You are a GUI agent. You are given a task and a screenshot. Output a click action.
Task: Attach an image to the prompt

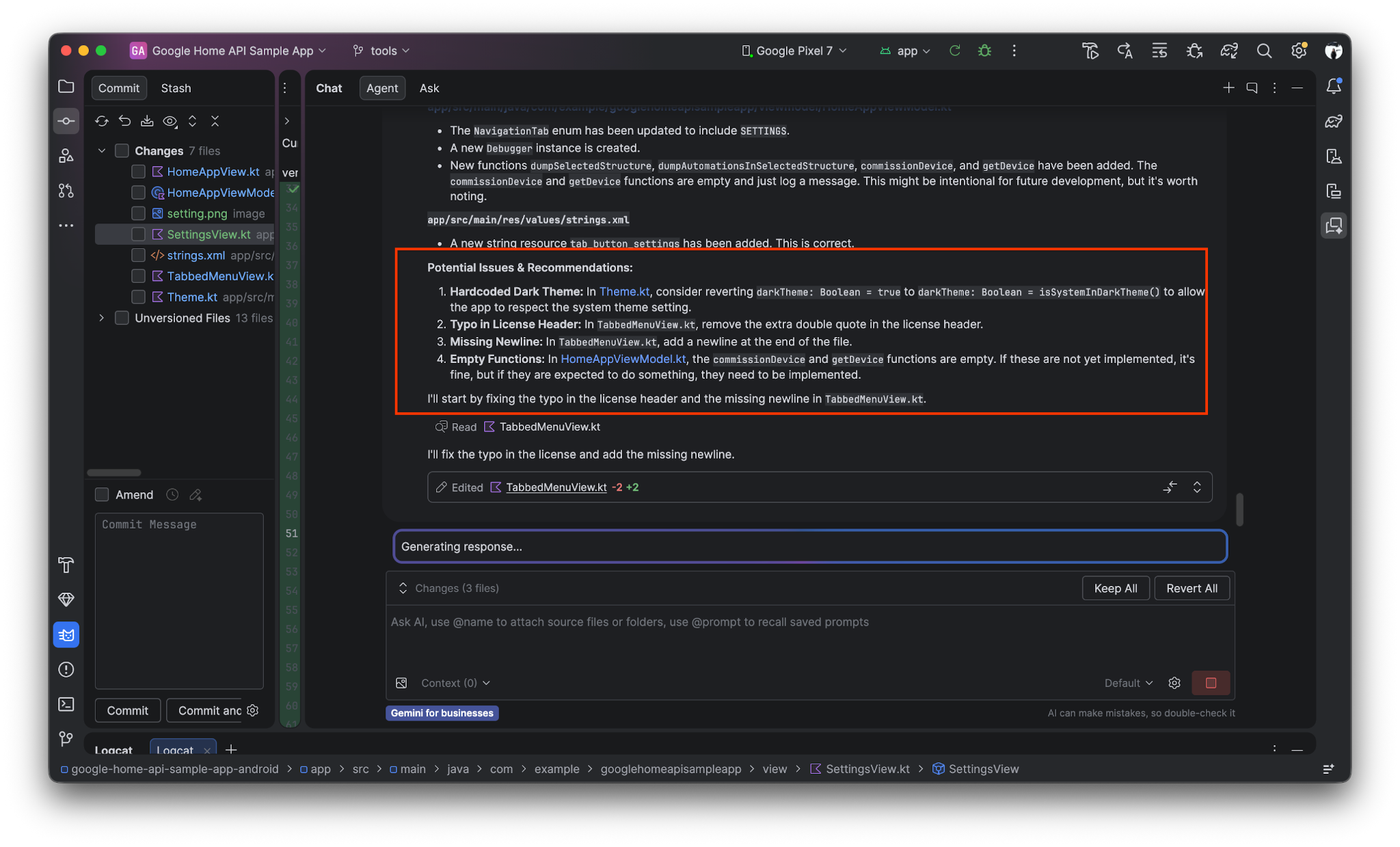401,683
